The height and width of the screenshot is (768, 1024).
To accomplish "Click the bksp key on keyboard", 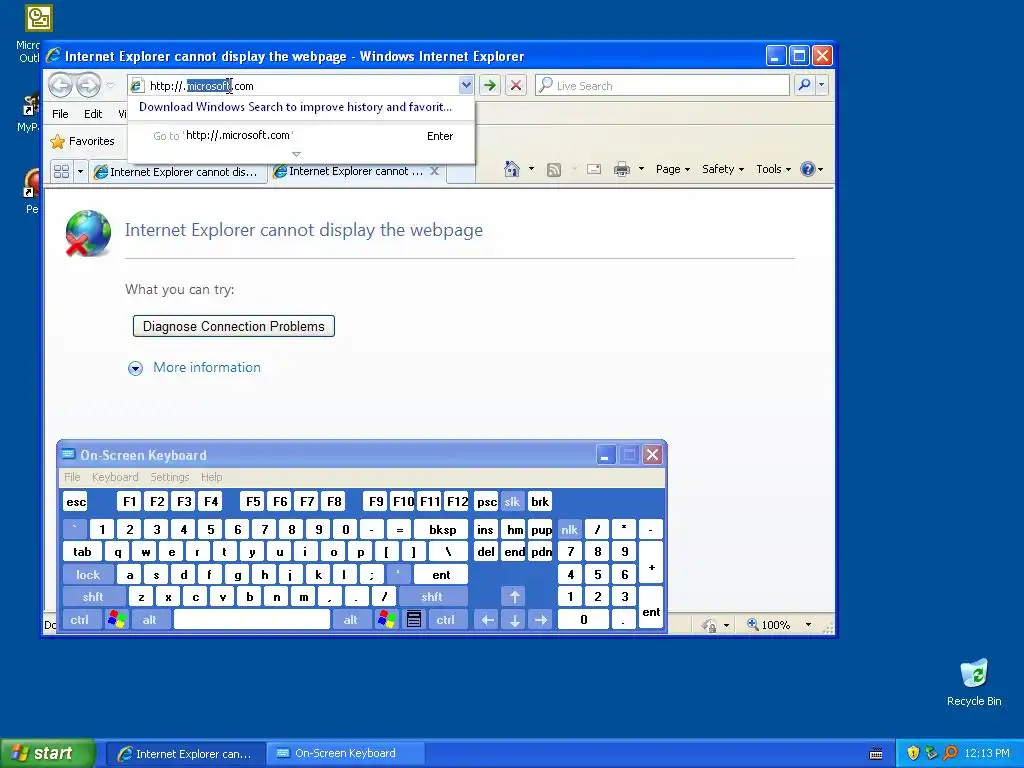I will click(x=442, y=530).
